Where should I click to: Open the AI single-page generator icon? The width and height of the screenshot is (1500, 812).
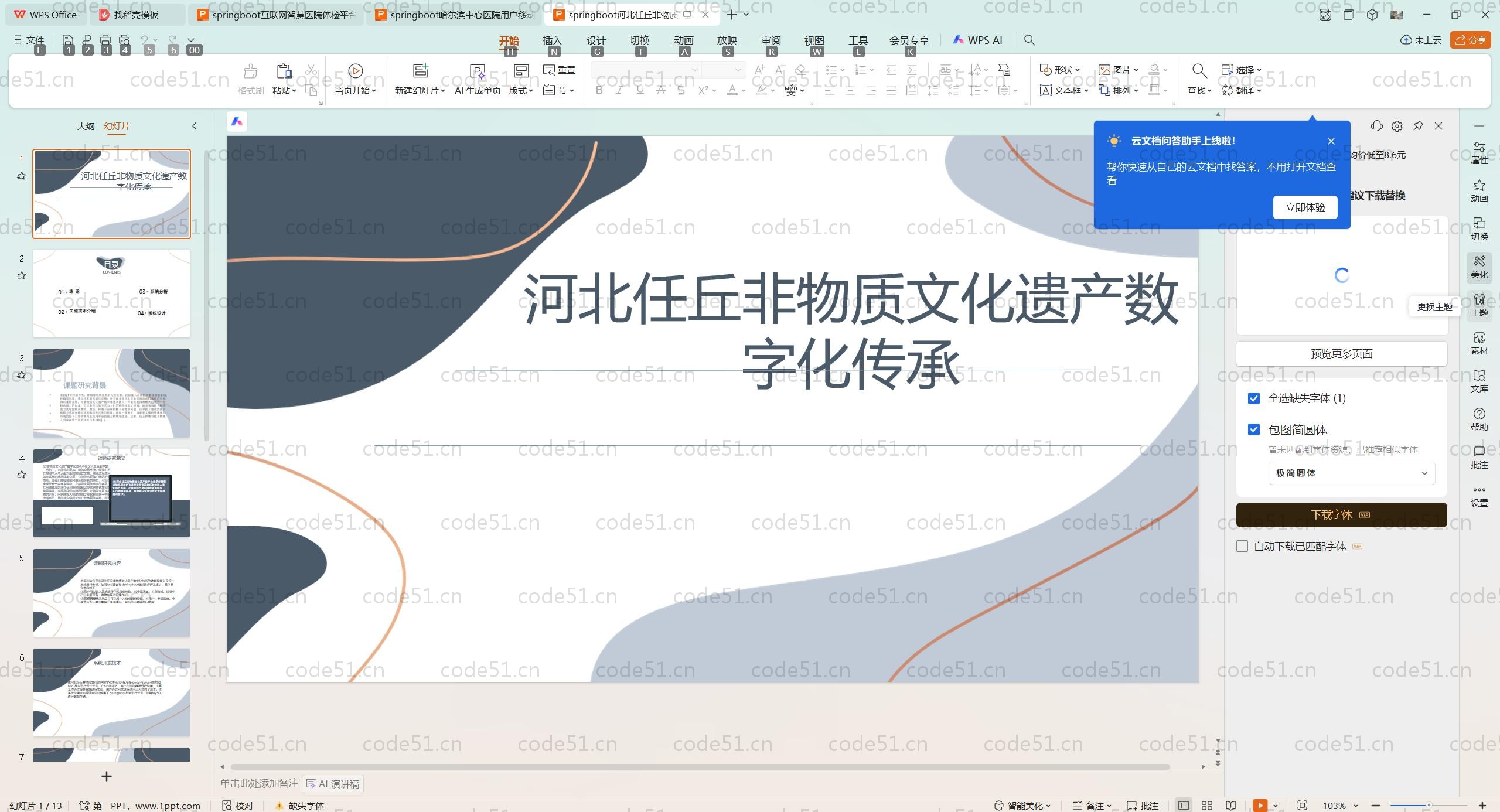click(478, 71)
